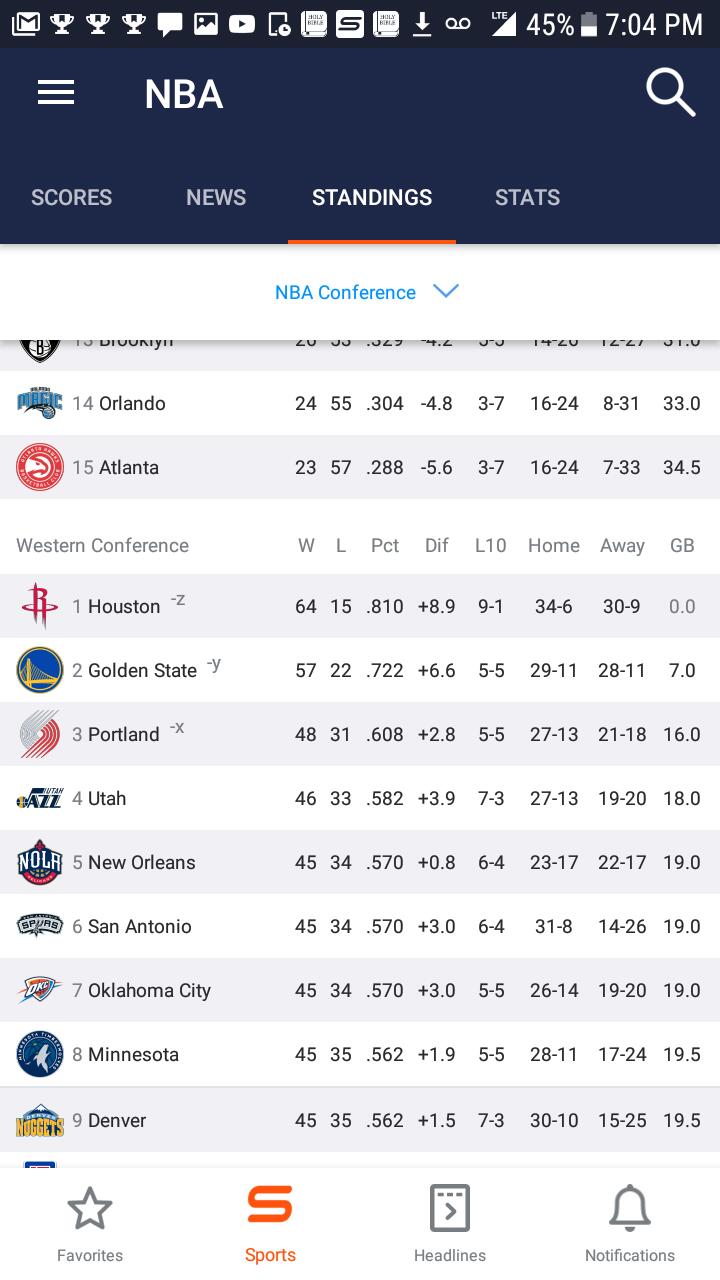Image resolution: width=720 pixels, height=1280 pixels.
Task: Open the hamburger navigation menu
Action: click(56, 93)
